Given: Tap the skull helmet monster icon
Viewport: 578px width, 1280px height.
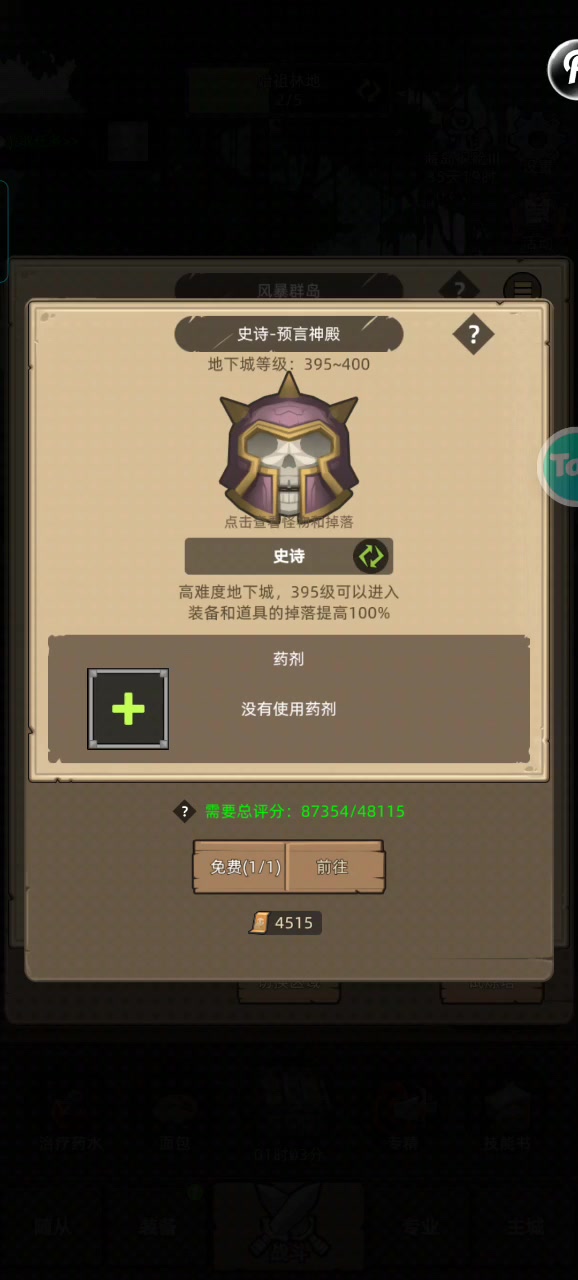Looking at the screenshot, I should [x=288, y=447].
